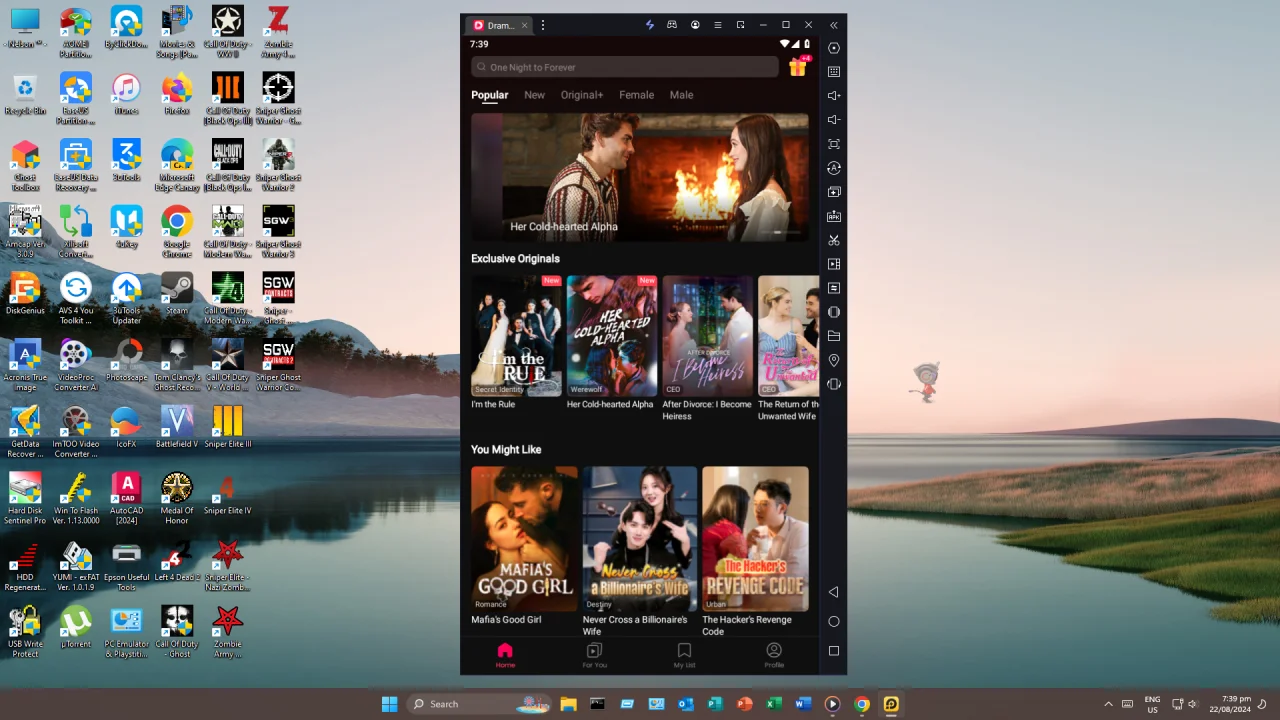Image resolution: width=1280 pixels, height=720 pixels.
Task: Open the gift icon with +4 badge
Action: click(797, 67)
